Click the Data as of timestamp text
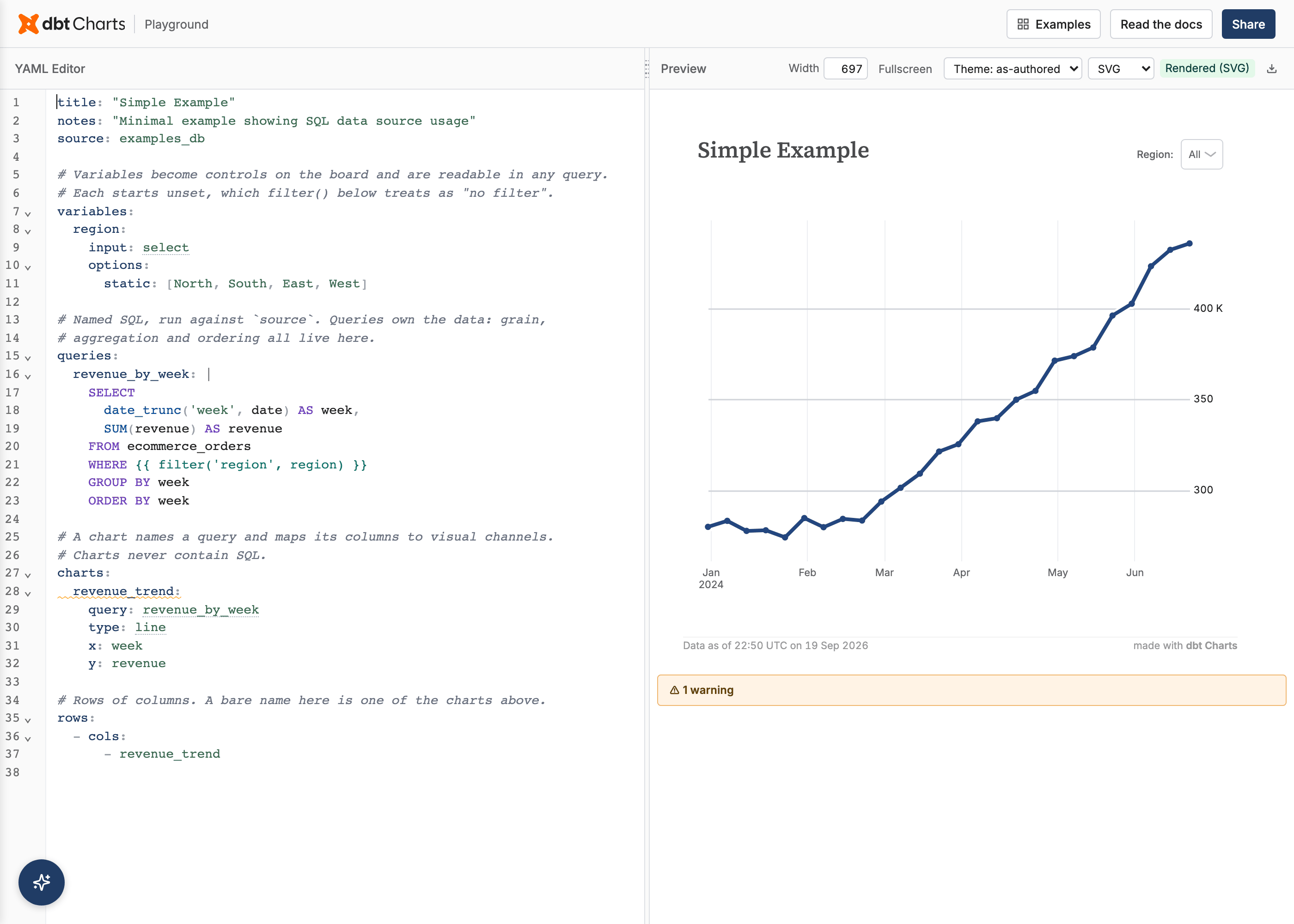This screenshot has width=1294, height=924. tap(775, 646)
